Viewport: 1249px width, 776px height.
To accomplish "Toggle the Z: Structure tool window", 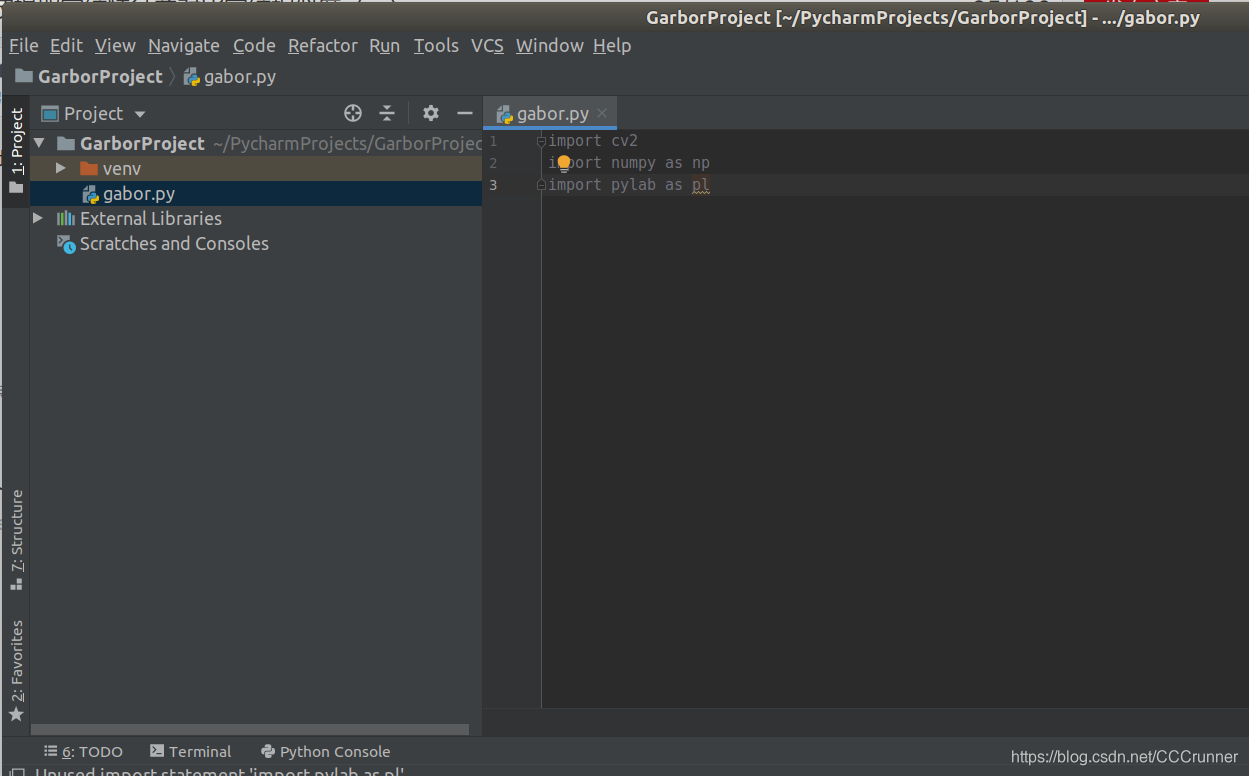I will click(x=16, y=541).
